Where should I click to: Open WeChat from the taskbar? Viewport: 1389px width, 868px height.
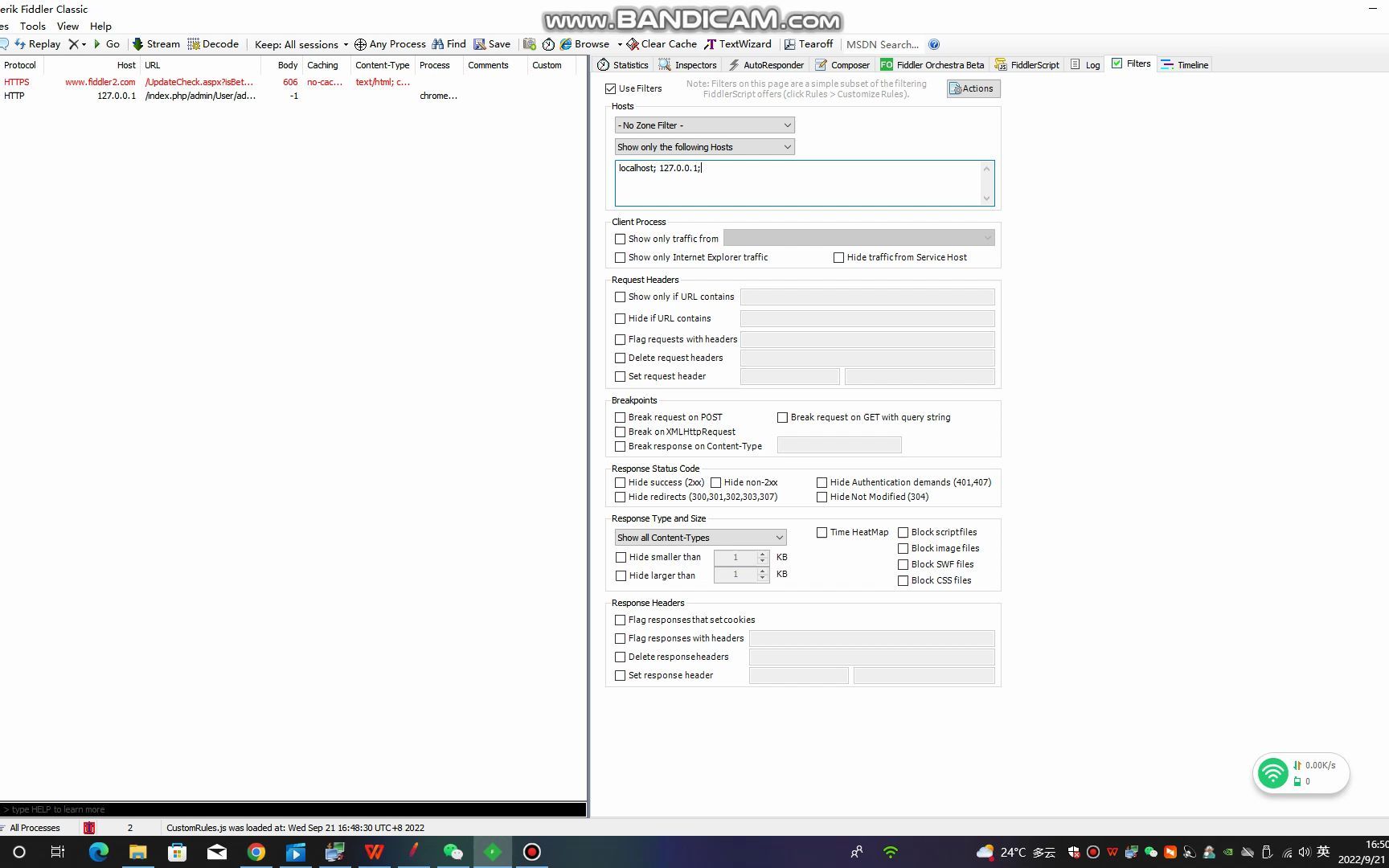(453, 852)
